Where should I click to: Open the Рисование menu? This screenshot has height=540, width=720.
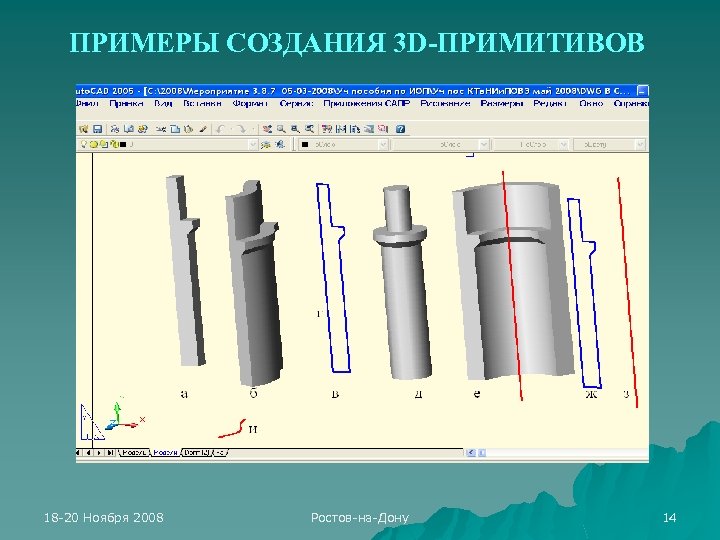click(445, 104)
